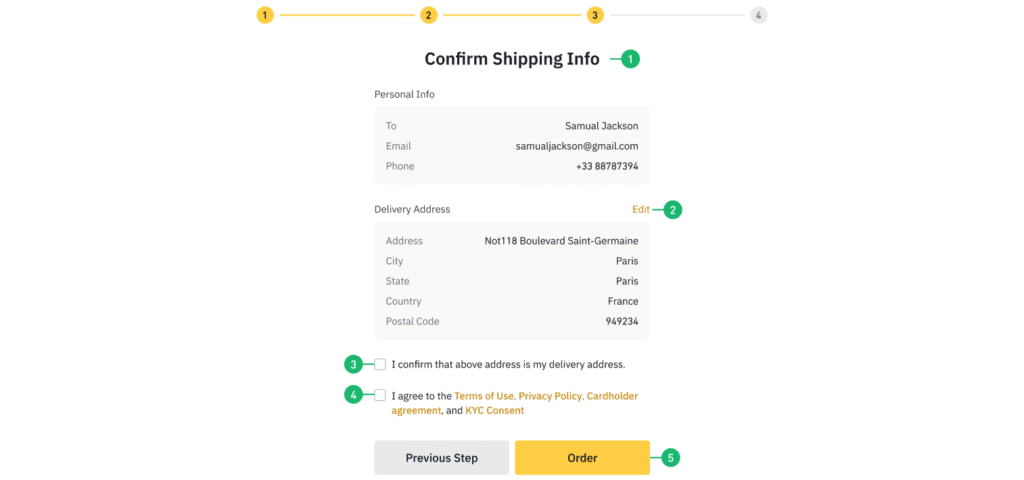Open the Privacy Policy link
1024x480 pixels.
[x=550, y=396]
